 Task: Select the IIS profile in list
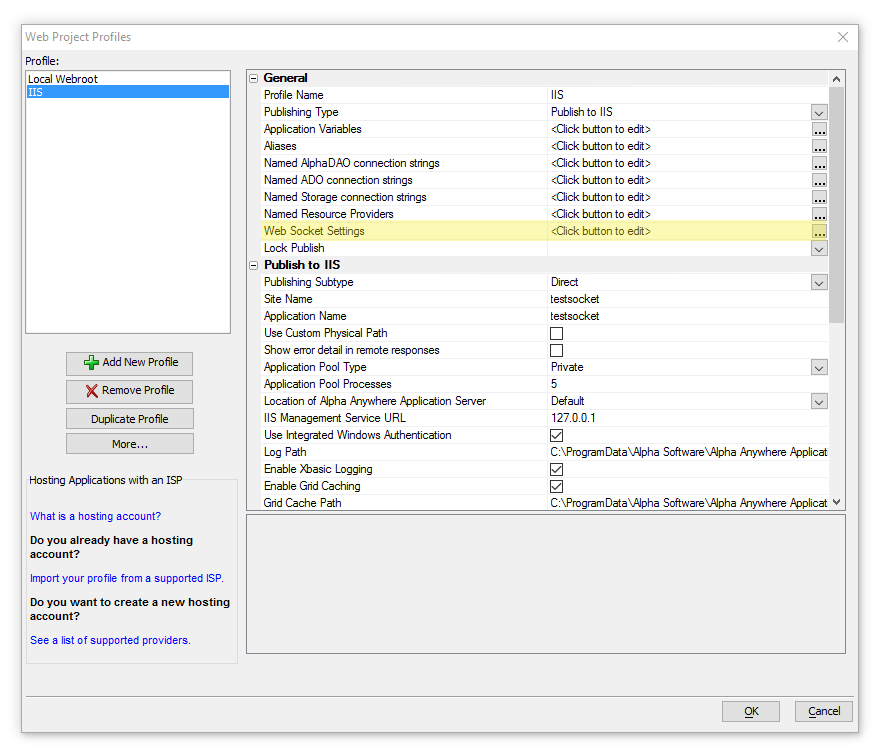click(128, 92)
